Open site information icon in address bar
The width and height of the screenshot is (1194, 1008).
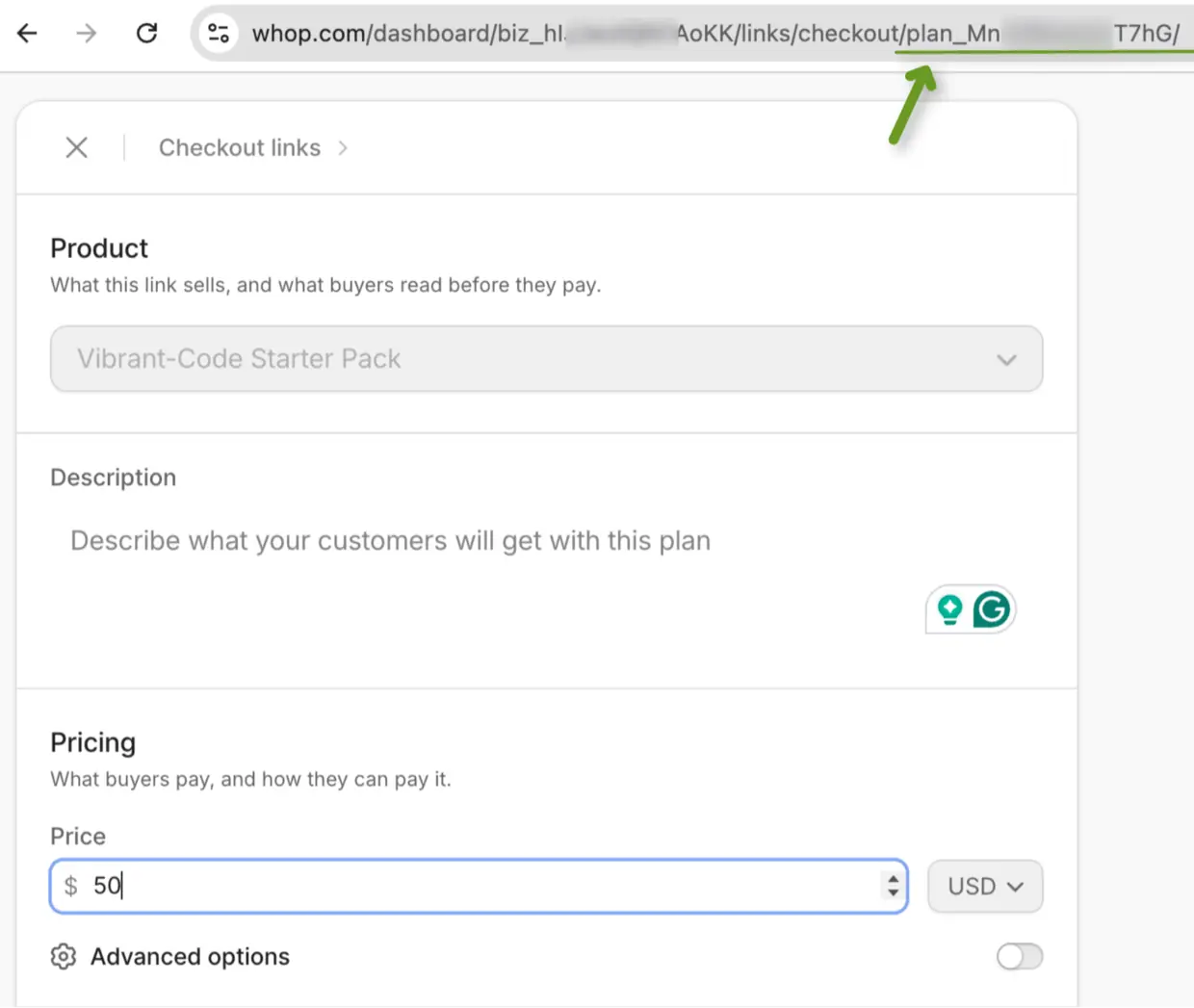(x=219, y=34)
